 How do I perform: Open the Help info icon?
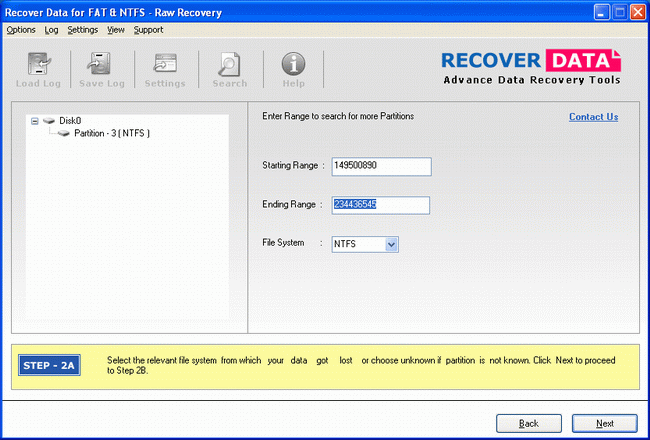coord(293,64)
